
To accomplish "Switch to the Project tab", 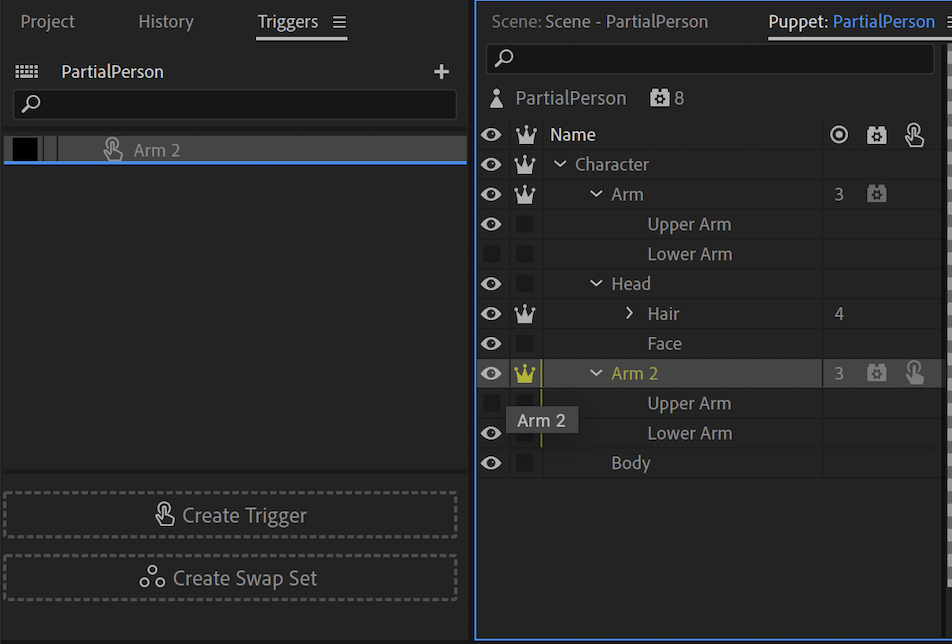I will click(x=47, y=21).
